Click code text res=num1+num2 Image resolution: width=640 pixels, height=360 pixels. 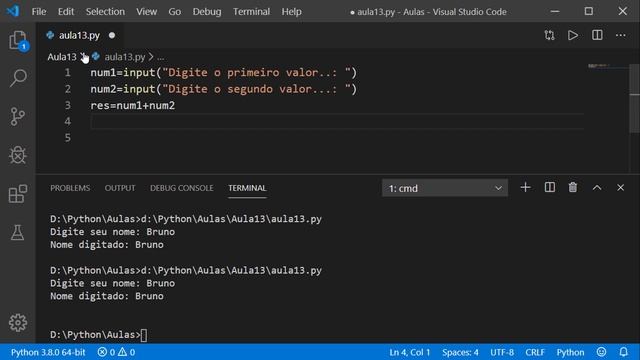pos(133,105)
